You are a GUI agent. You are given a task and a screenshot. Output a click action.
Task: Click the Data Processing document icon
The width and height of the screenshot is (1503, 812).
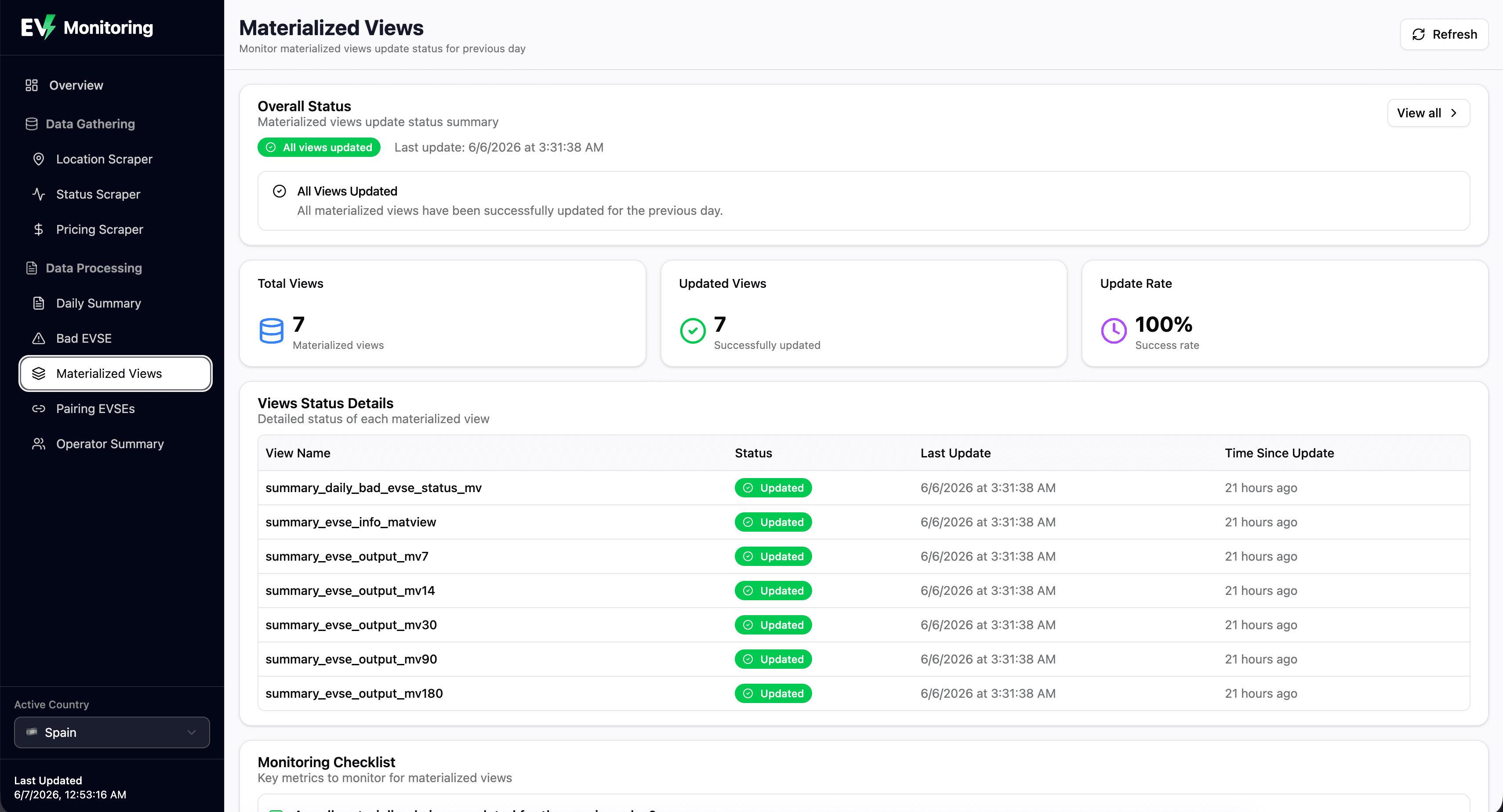(32, 268)
